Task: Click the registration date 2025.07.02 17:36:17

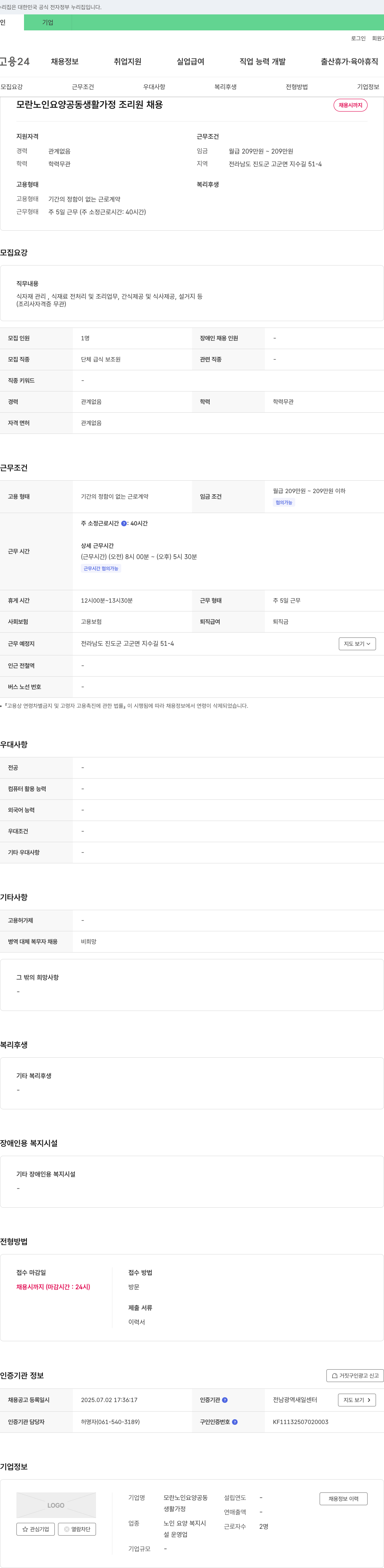Action: (x=109, y=1400)
